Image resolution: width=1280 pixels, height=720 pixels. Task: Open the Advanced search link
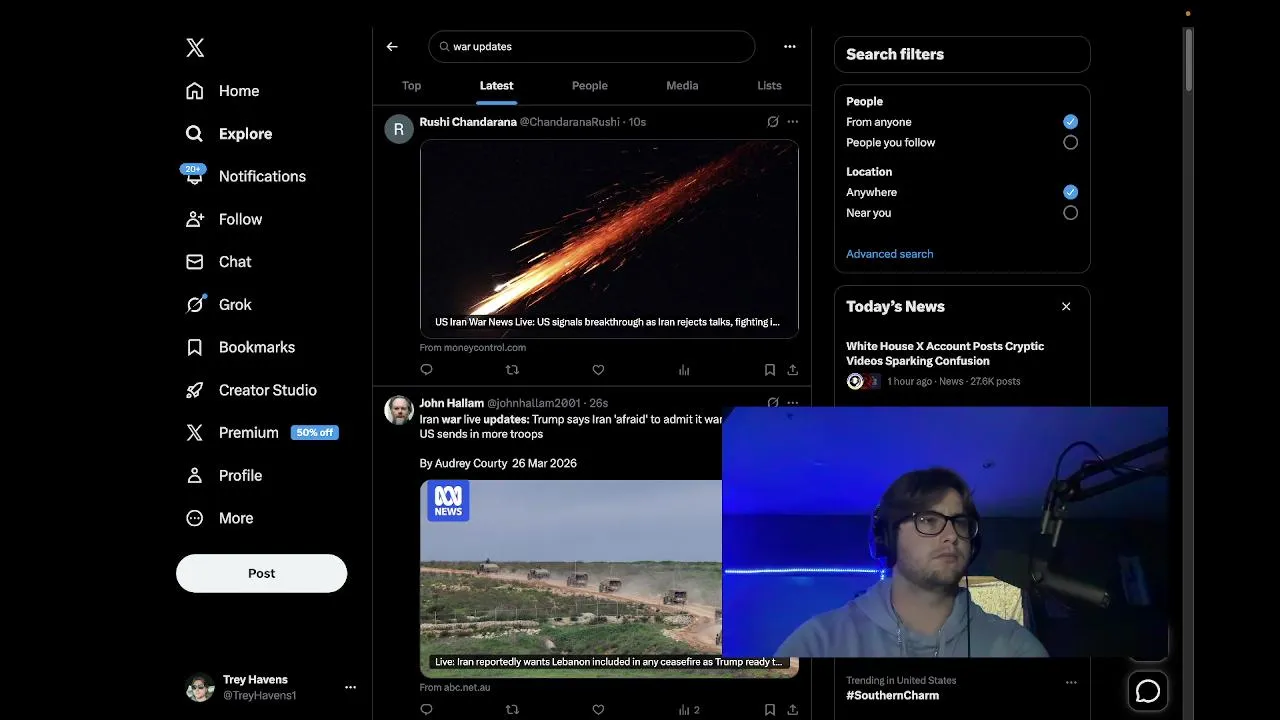pyautogui.click(x=890, y=254)
